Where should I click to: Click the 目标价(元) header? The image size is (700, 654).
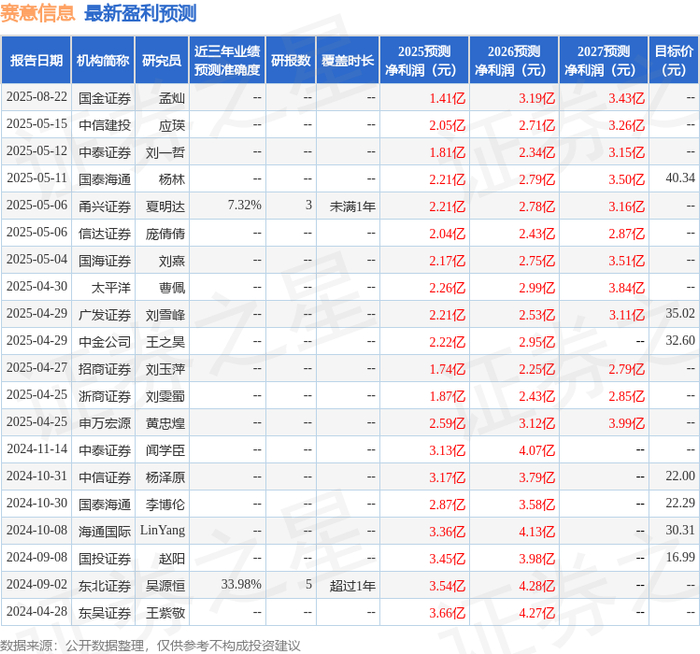674,60
